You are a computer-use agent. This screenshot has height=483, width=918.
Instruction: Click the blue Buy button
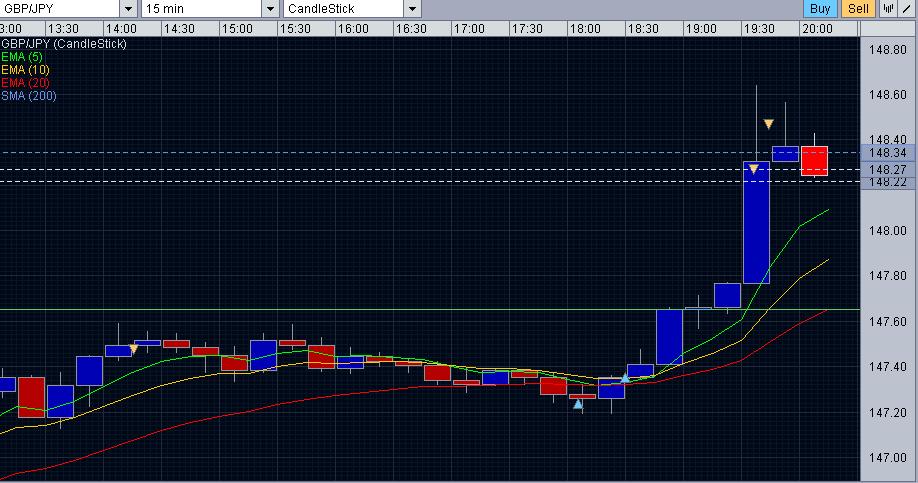(x=820, y=9)
